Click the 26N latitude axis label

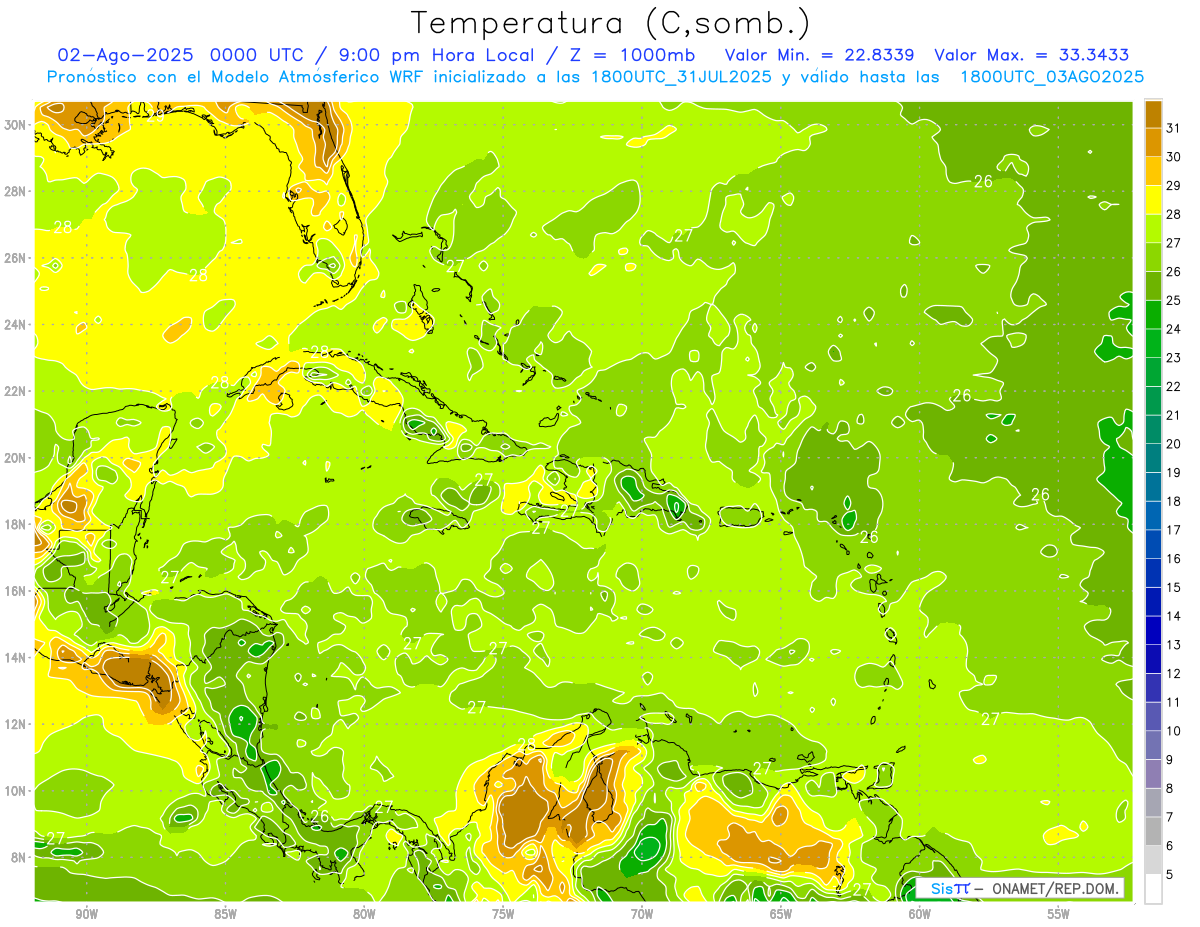coord(15,258)
